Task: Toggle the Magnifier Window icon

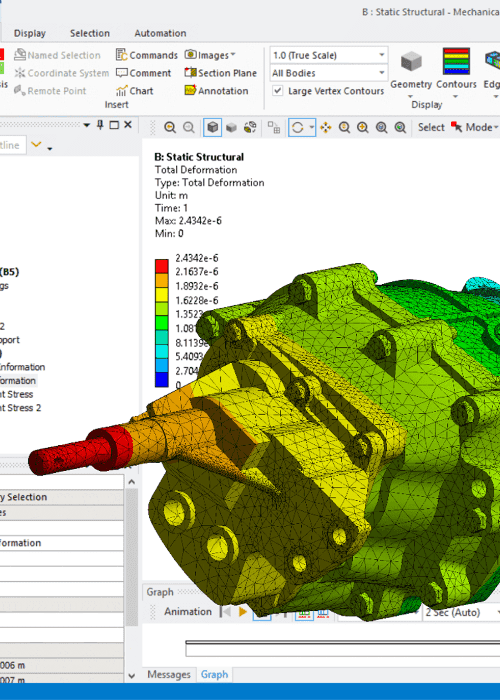Action: pos(400,128)
